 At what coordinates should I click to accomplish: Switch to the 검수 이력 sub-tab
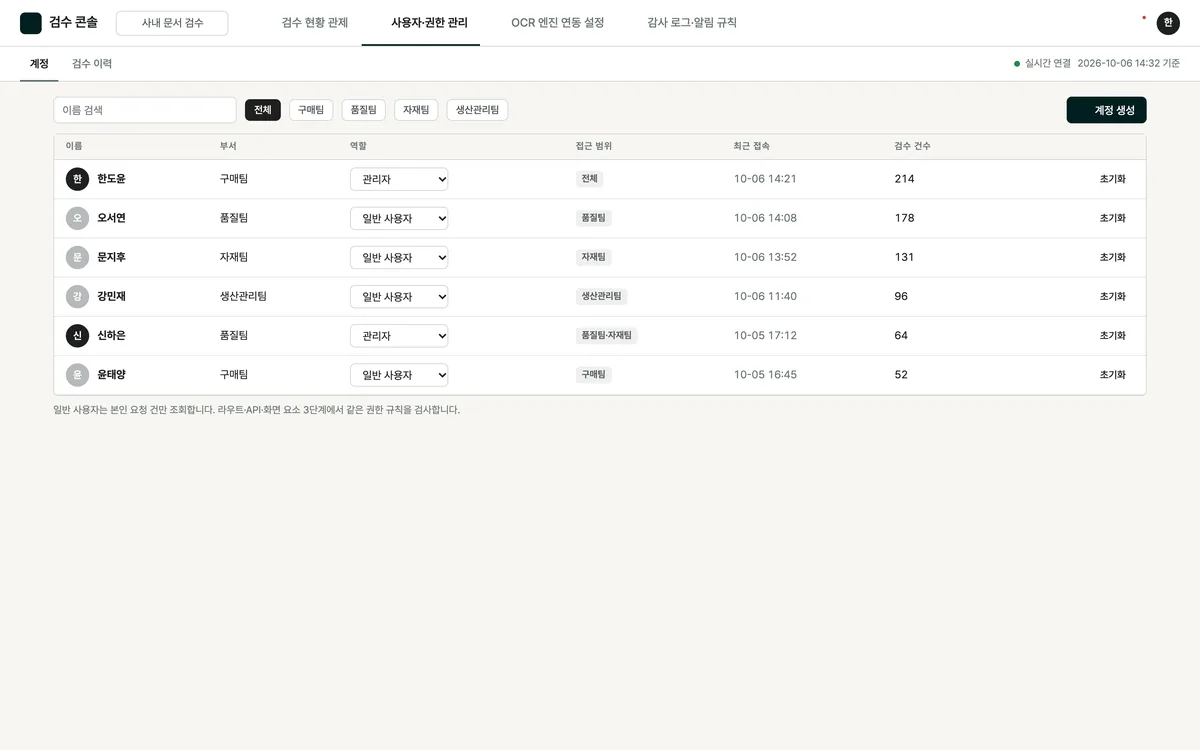[x=92, y=64]
